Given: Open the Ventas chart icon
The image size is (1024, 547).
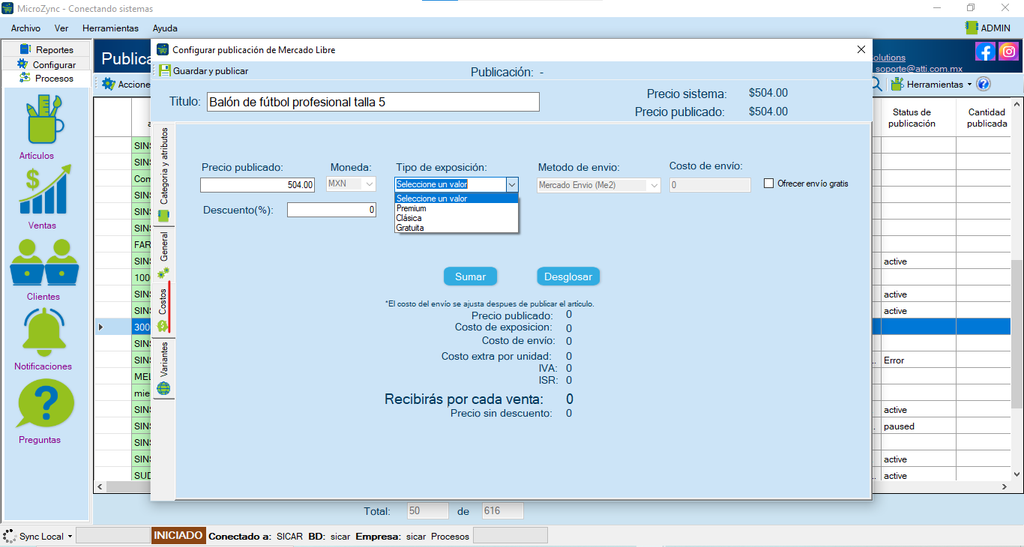Looking at the screenshot, I should coord(44,189).
